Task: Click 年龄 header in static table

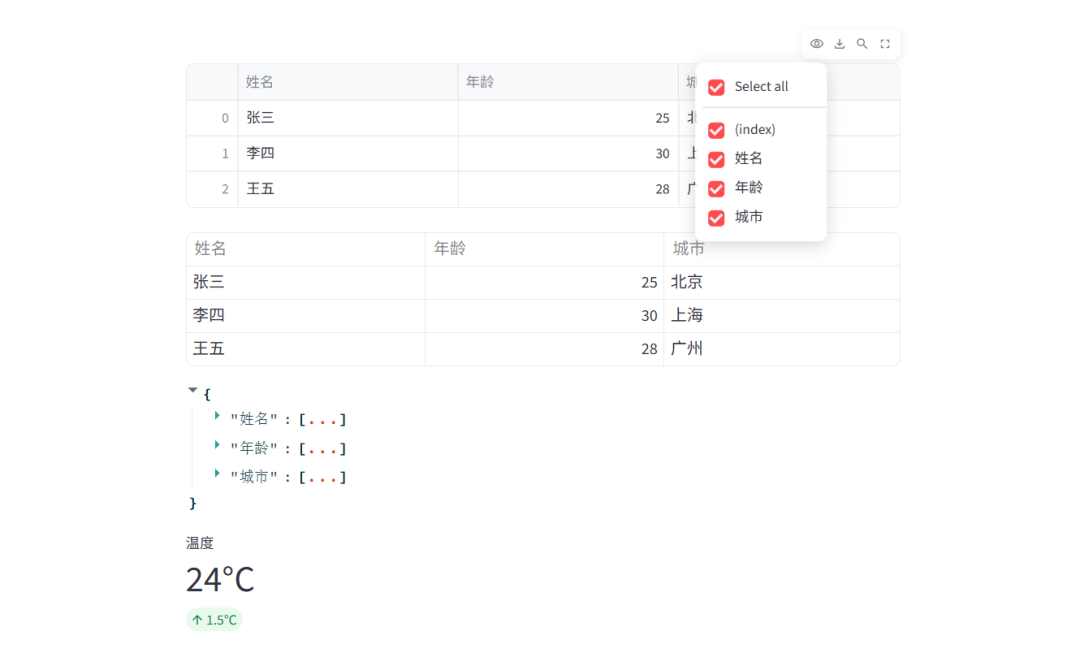Action: point(544,249)
